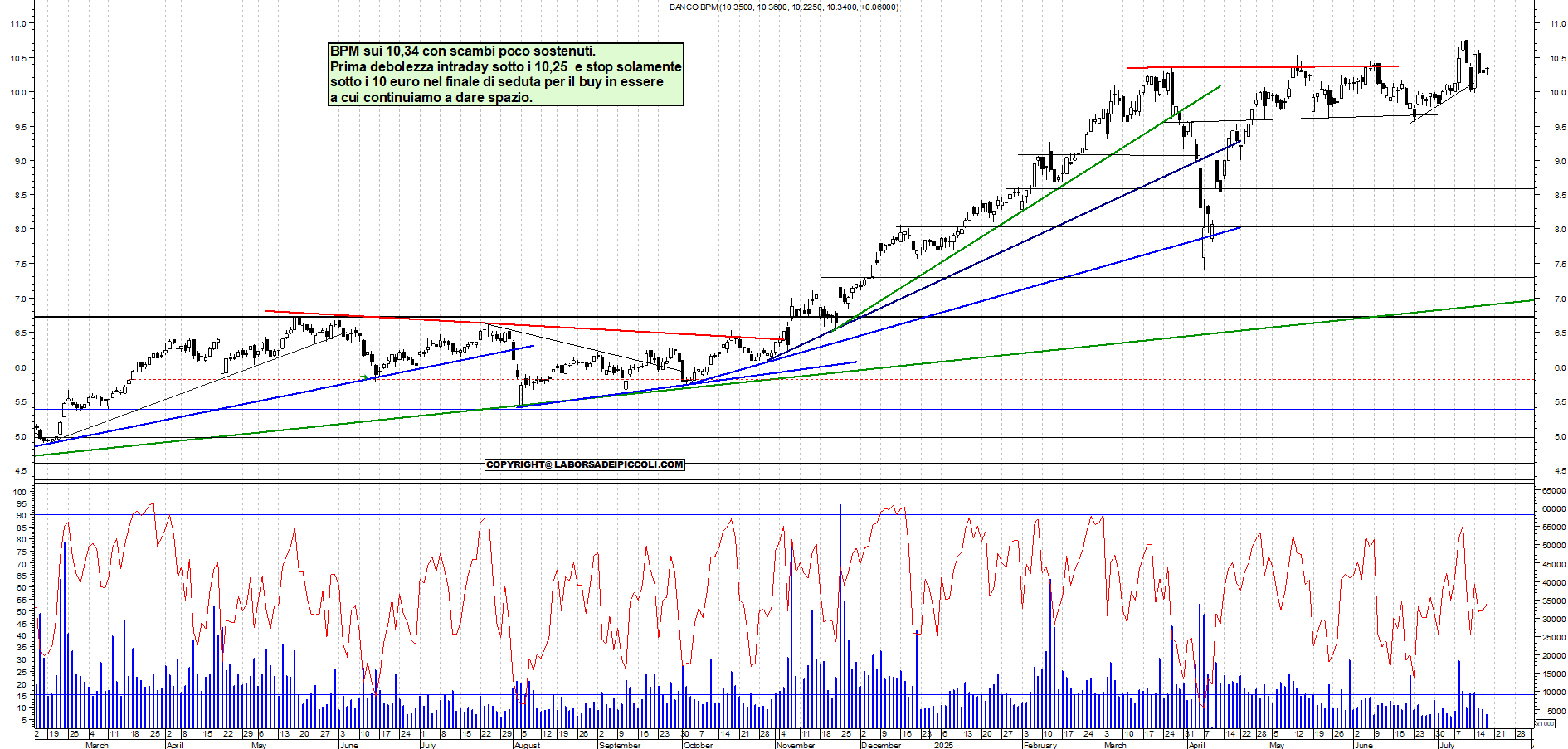
Task: Click the 75 value on the oscillator scale
Action: 22,552
